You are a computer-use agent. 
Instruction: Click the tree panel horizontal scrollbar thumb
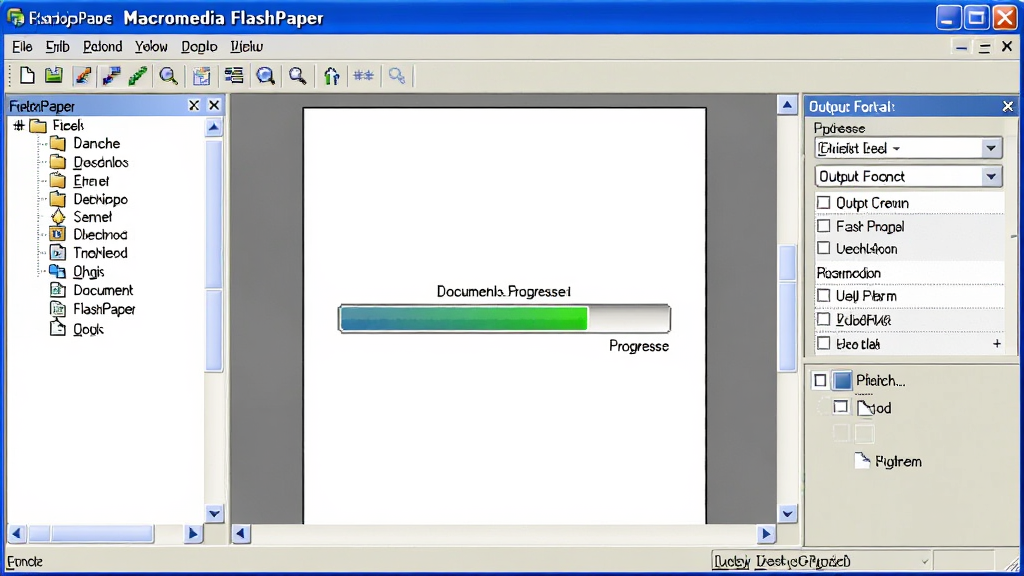tap(101, 534)
